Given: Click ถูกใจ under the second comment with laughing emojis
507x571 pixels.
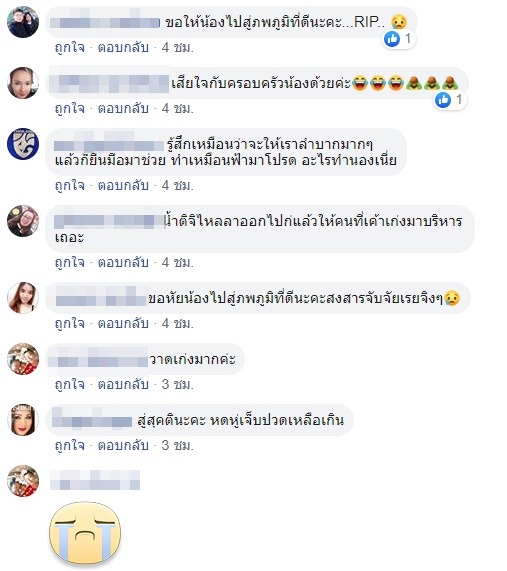Looking at the screenshot, I should pos(70,109).
